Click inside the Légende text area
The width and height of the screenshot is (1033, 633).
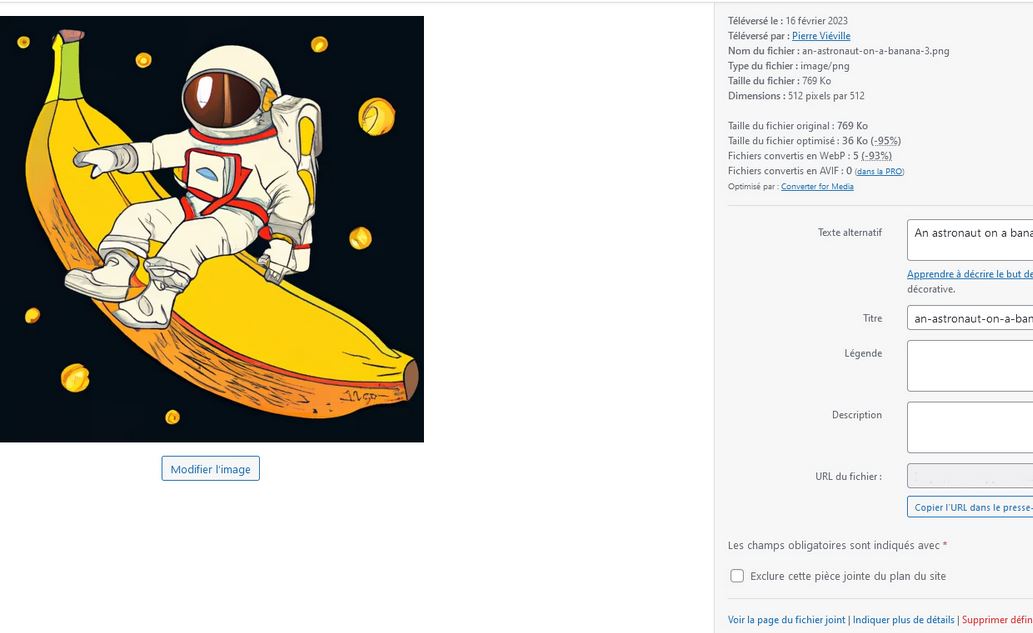point(970,365)
